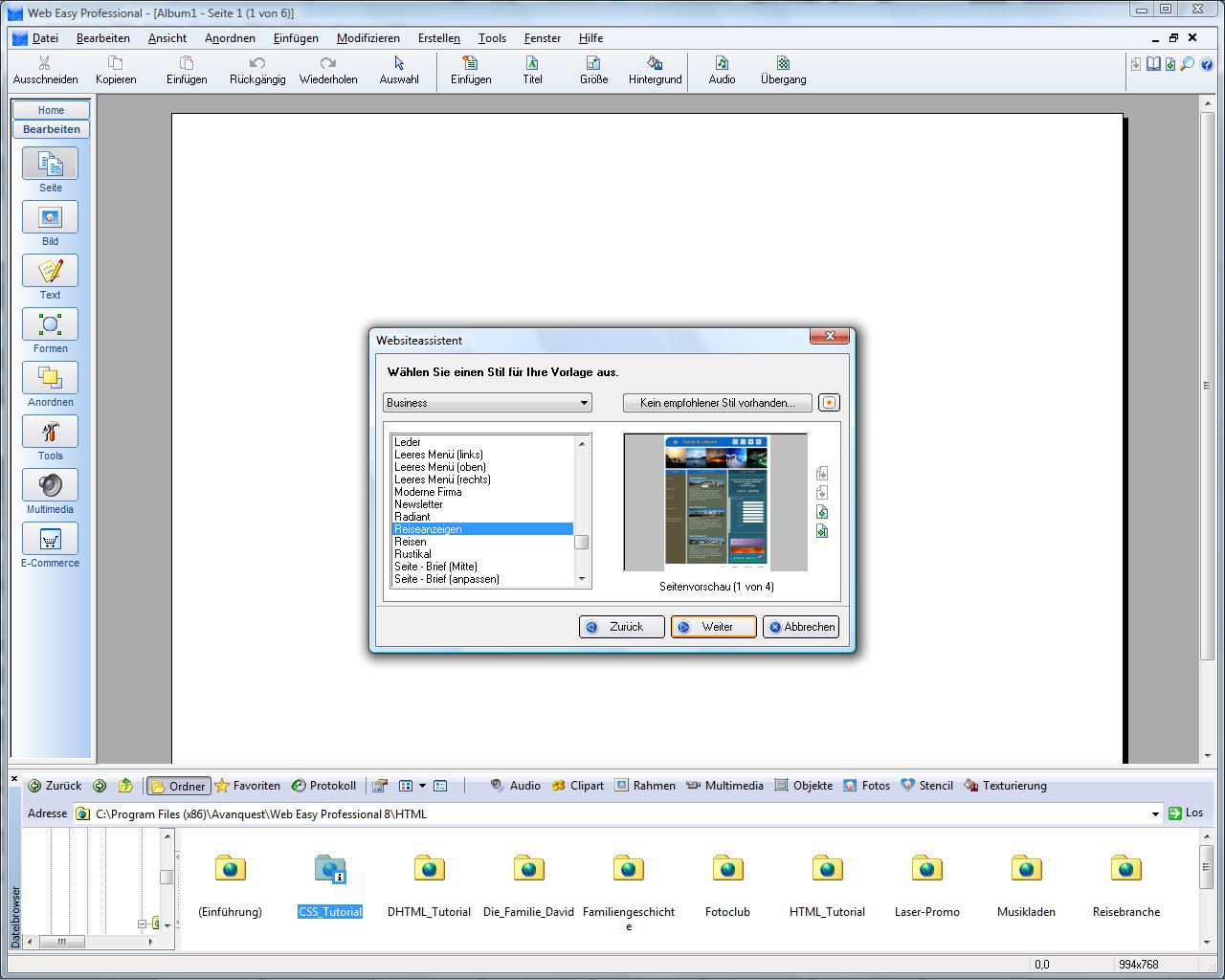This screenshot has width=1225, height=980.
Task: Open the Erstellen menu
Action: click(438, 38)
